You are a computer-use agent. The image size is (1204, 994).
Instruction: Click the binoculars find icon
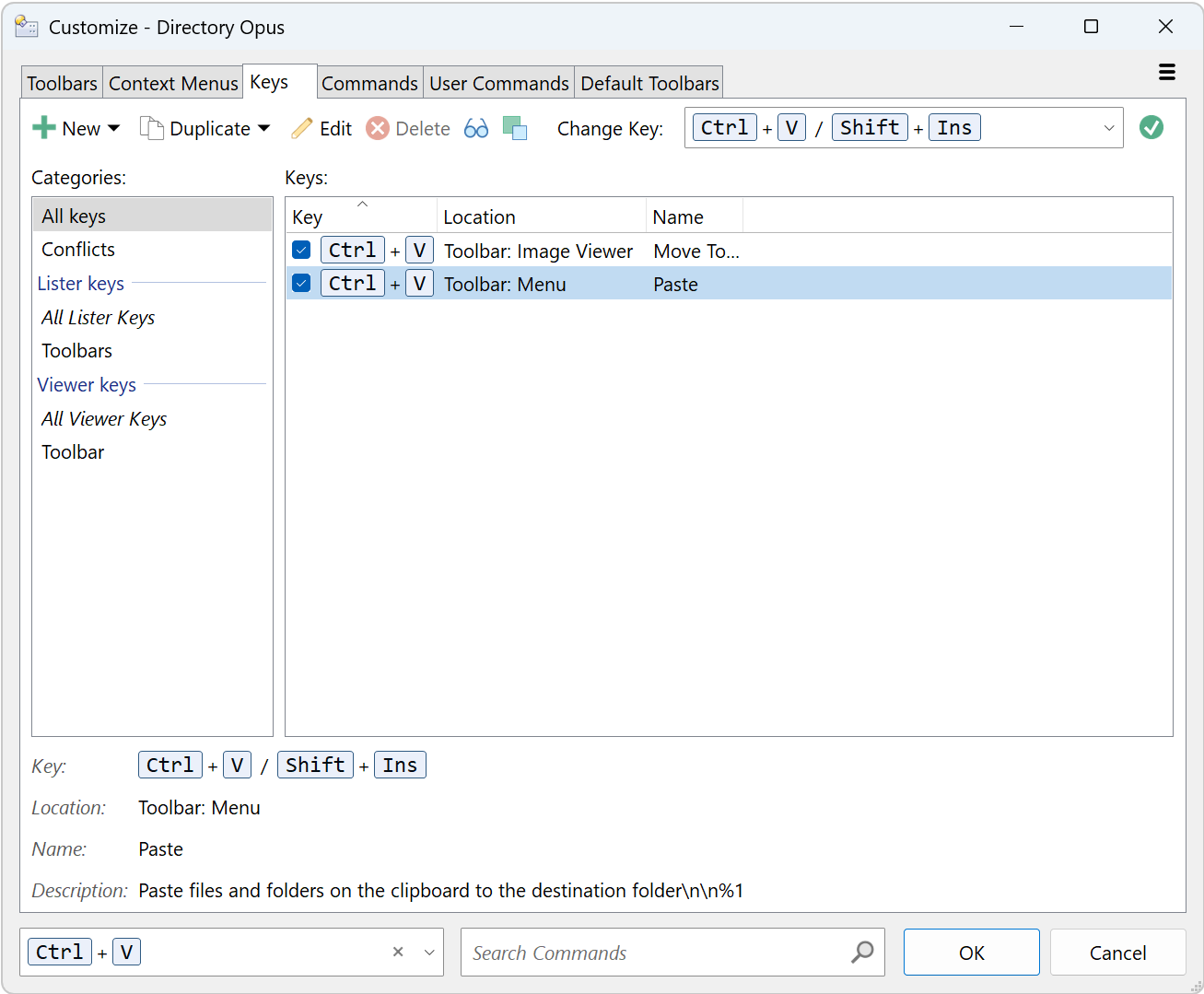(476, 128)
